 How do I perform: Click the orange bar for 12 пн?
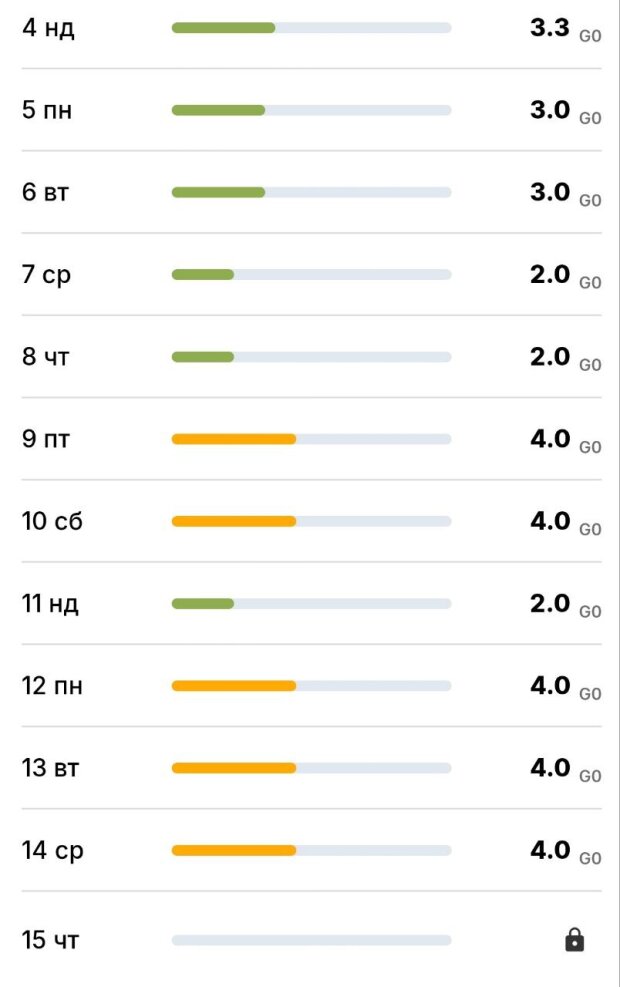234,686
